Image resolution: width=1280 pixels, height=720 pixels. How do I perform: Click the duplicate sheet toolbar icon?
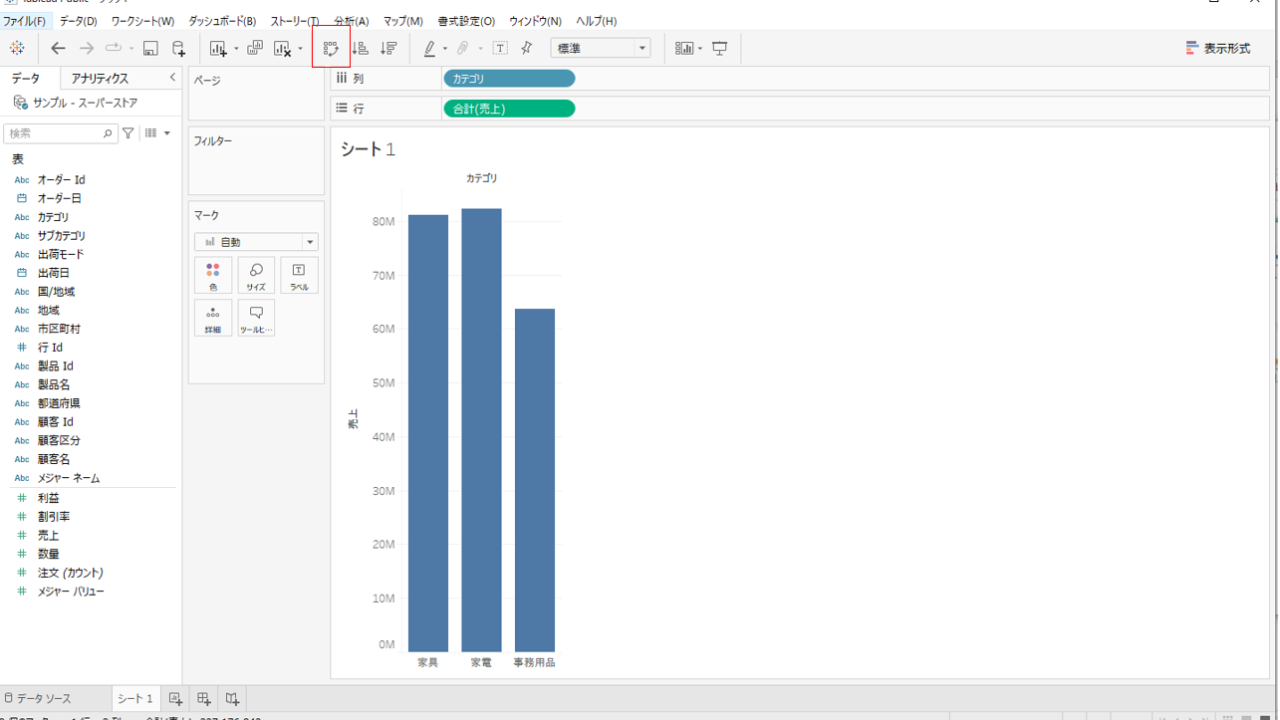(254, 48)
